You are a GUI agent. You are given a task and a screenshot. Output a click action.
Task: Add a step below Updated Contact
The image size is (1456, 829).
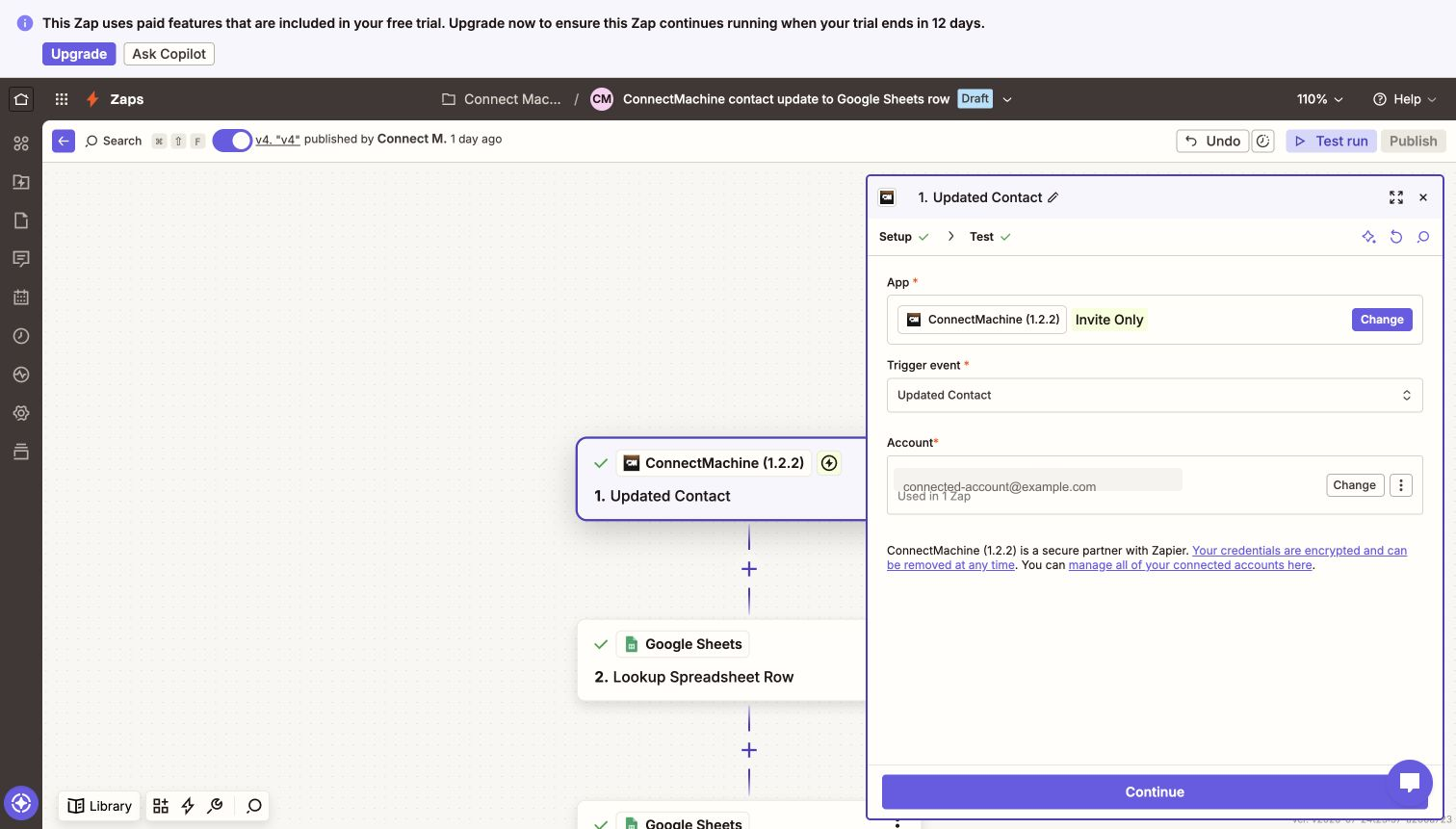coord(749,569)
